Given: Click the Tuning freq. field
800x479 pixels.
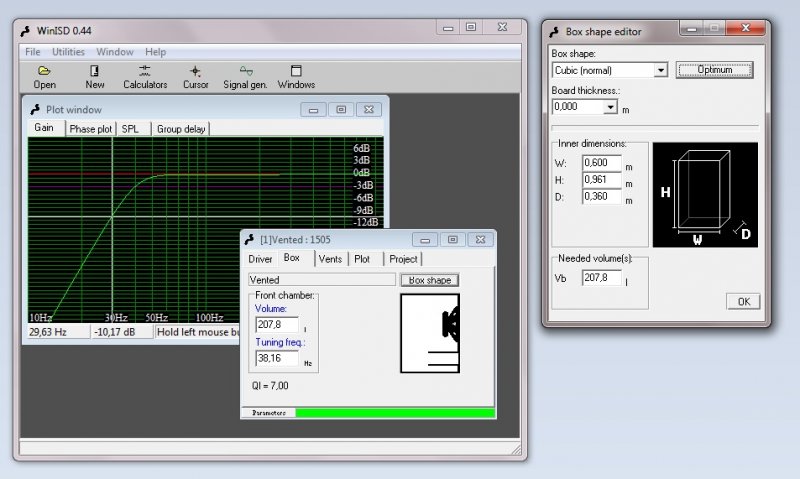Looking at the screenshot, I should [277, 358].
